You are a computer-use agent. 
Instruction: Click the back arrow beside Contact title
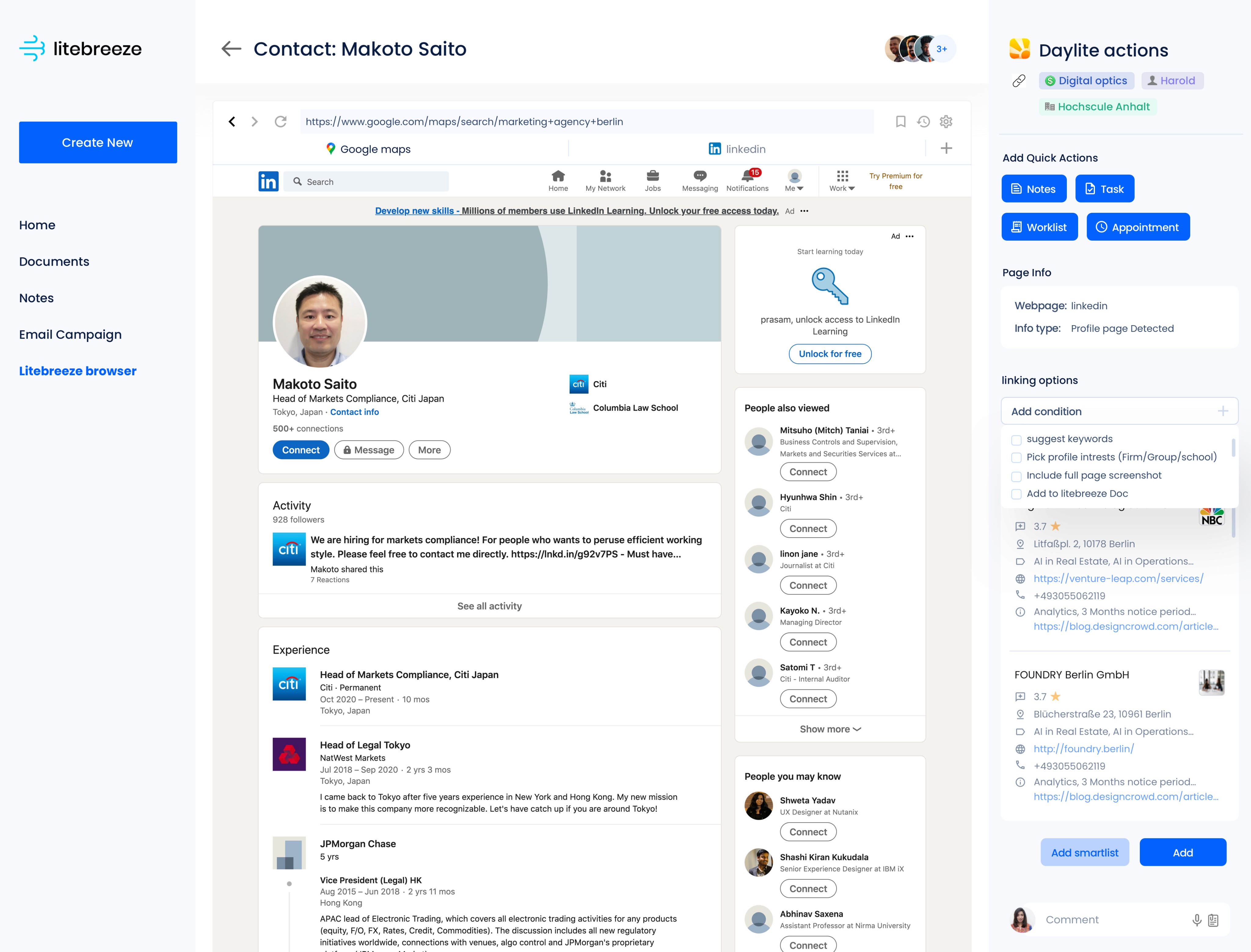tap(231, 49)
